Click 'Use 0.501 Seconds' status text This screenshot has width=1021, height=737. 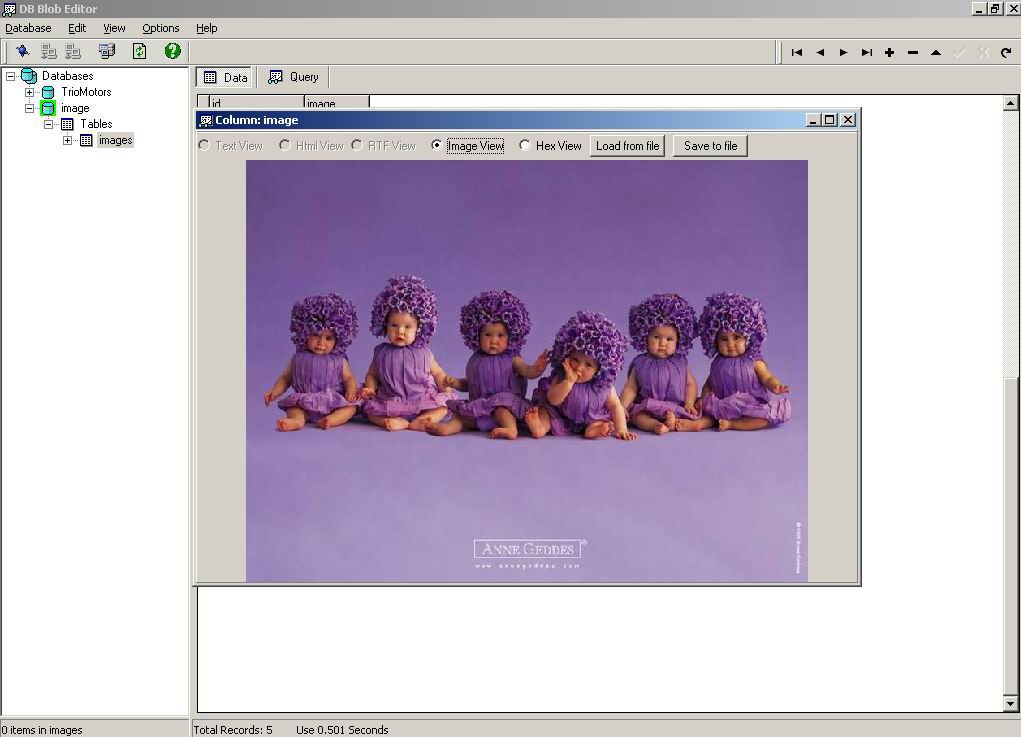343,730
